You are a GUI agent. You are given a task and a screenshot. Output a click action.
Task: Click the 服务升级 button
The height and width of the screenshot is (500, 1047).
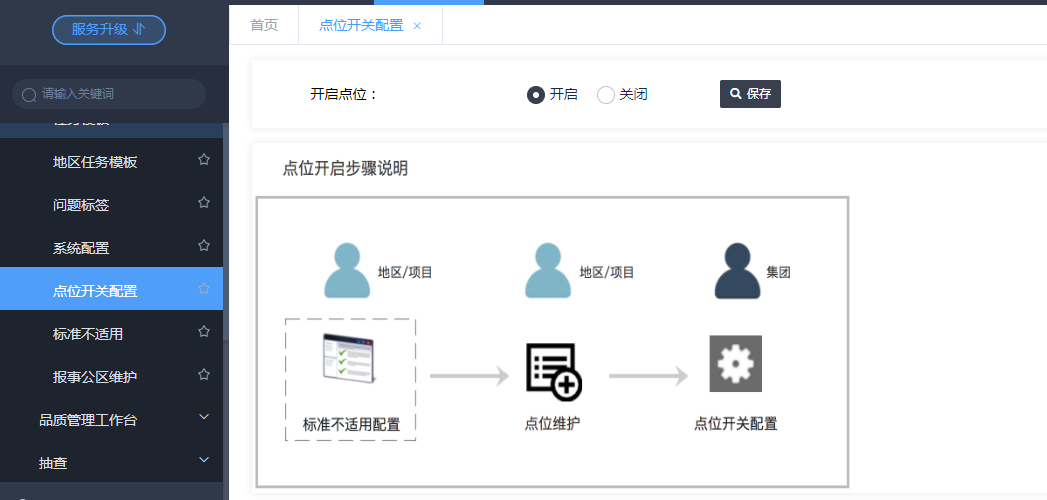pos(109,29)
